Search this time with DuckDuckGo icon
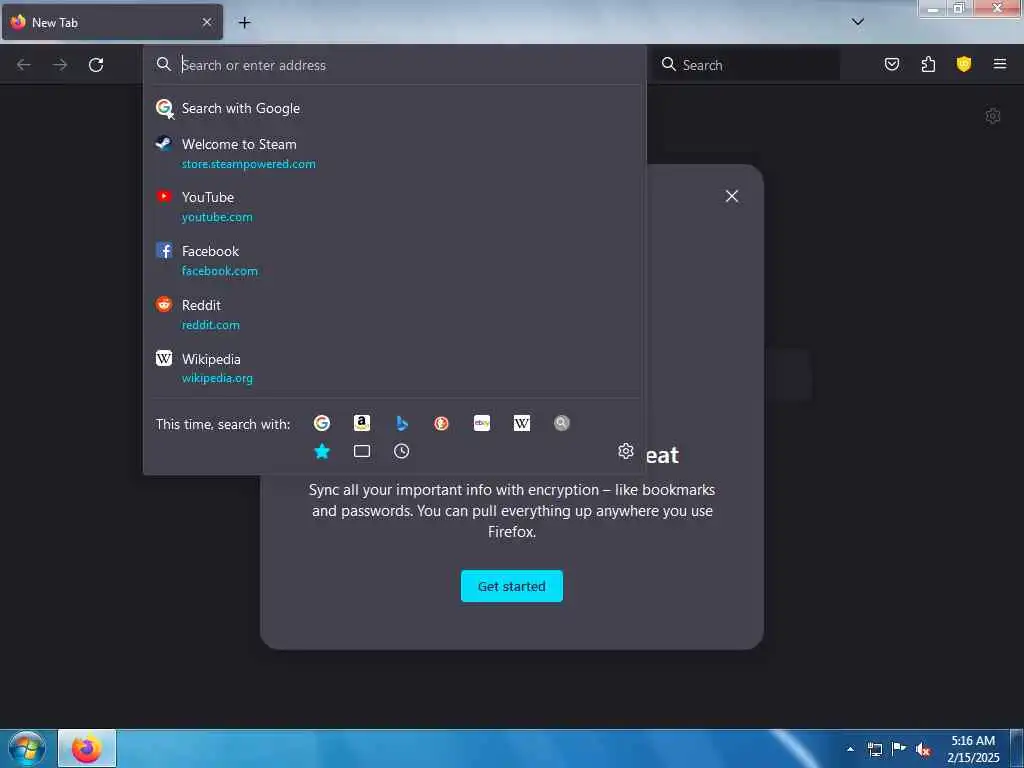Screen dimensions: 1024x768 tap(441, 423)
